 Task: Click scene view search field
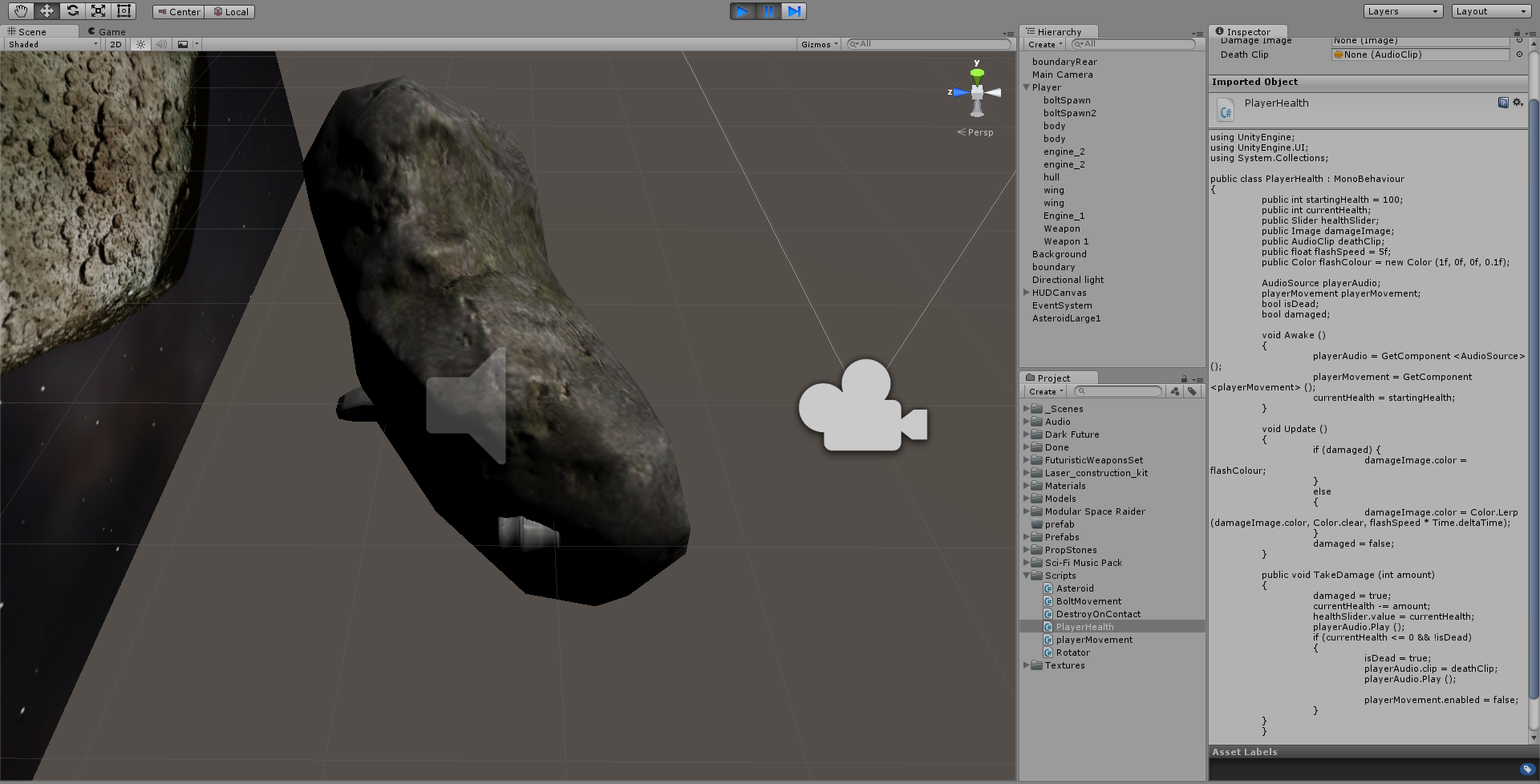929,44
